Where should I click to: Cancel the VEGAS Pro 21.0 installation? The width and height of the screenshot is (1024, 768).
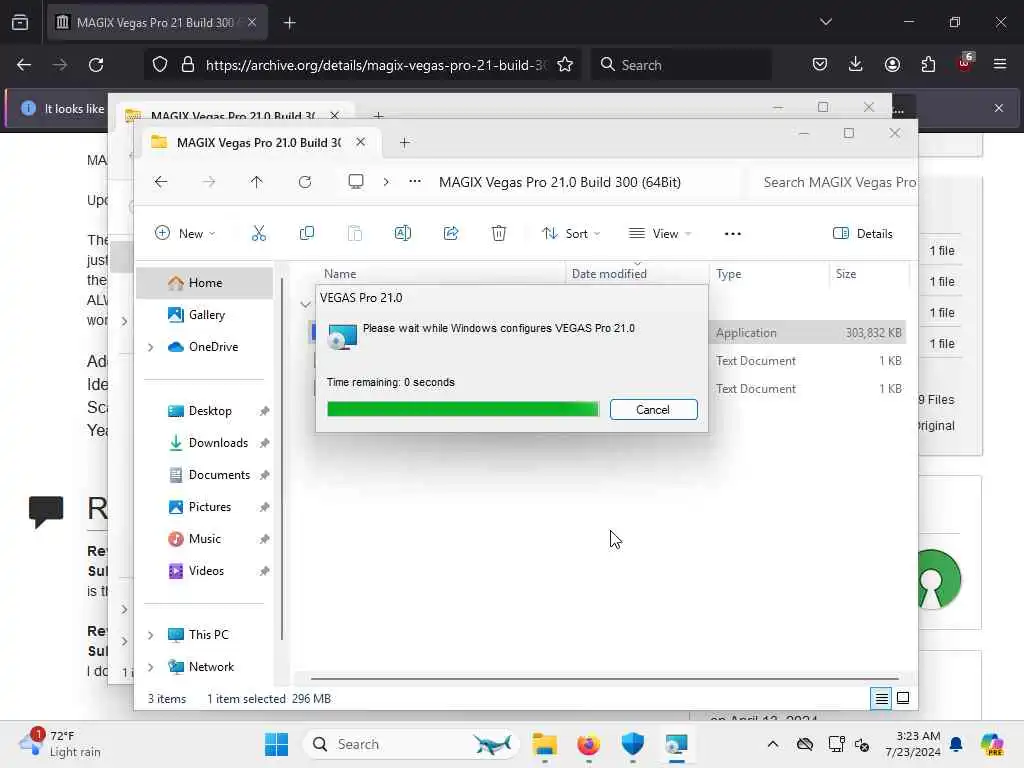653,409
